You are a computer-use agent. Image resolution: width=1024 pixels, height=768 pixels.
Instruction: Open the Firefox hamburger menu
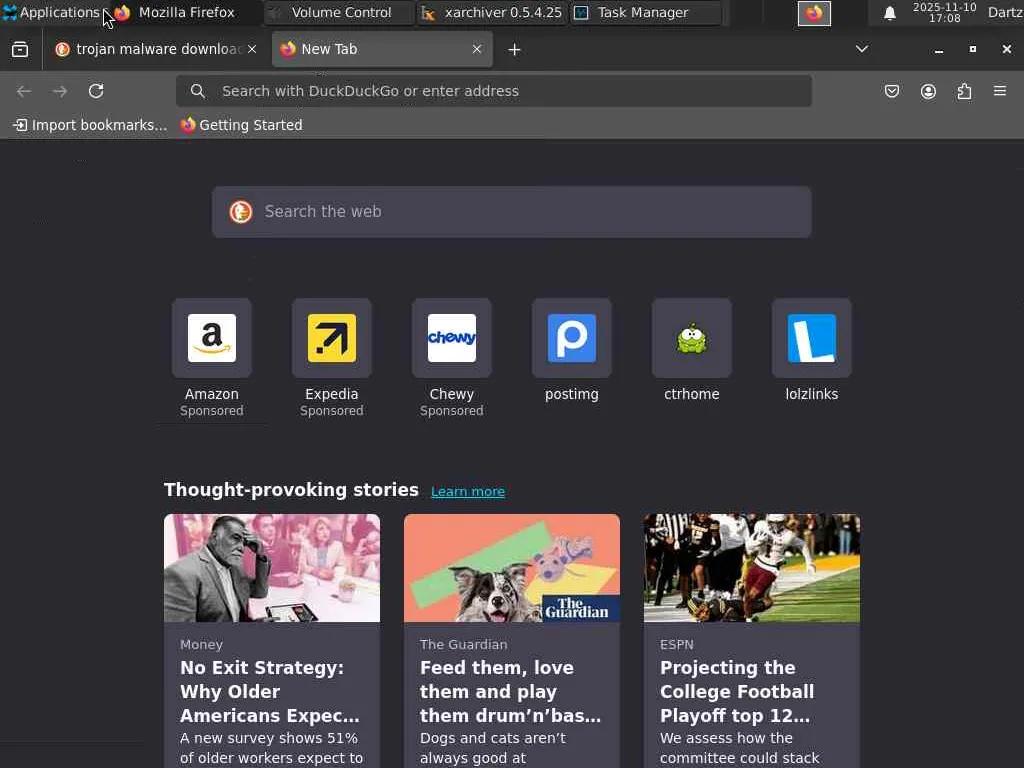[x=1000, y=91]
